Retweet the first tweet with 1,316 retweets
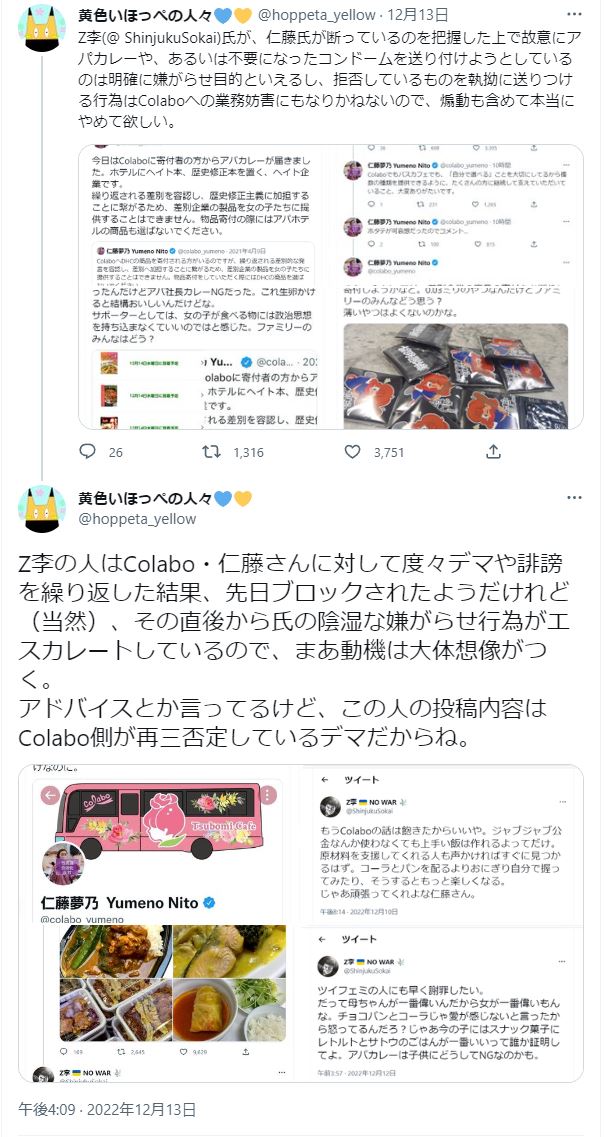 [211, 452]
